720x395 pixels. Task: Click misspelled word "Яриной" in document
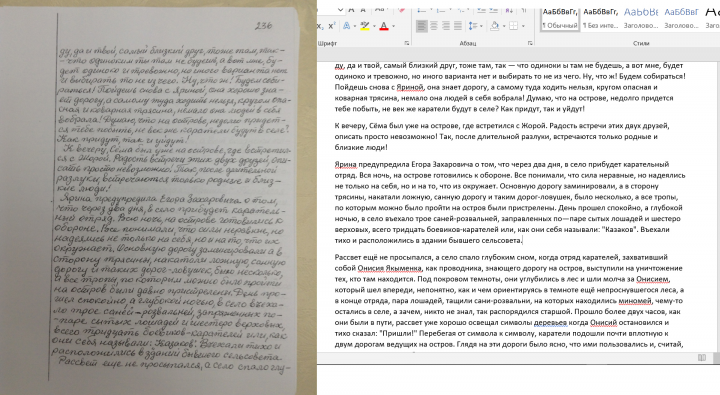click(409, 87)
